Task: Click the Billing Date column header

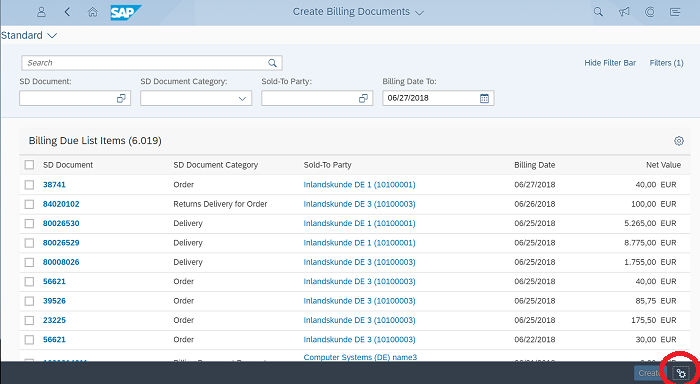Action: (x=534, y=165)
